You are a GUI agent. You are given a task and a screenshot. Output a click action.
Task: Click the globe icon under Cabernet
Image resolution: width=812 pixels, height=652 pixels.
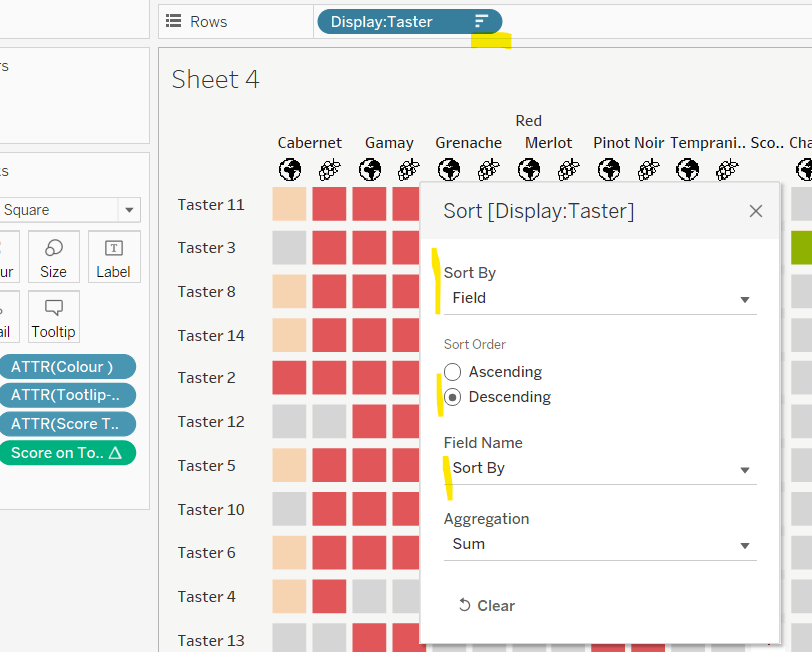(290, 170)
